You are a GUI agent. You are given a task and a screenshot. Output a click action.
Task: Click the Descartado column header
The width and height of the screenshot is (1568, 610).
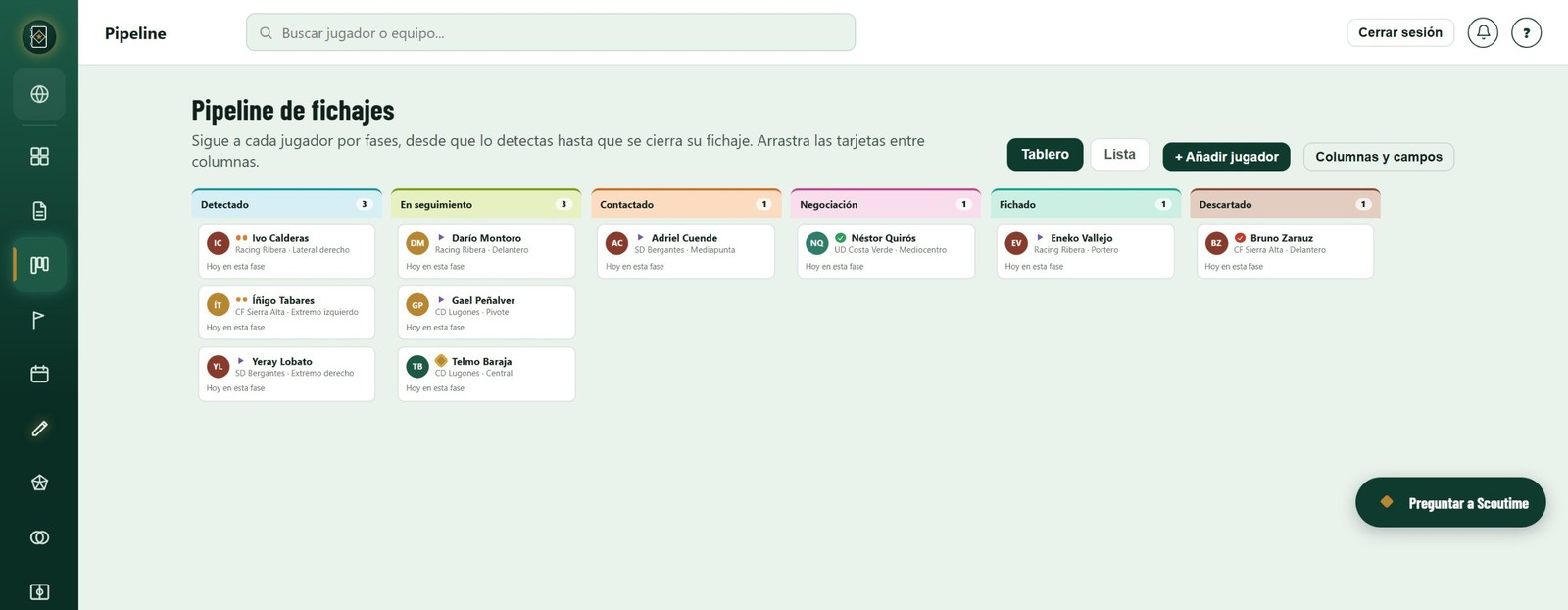coord(1285,204)
